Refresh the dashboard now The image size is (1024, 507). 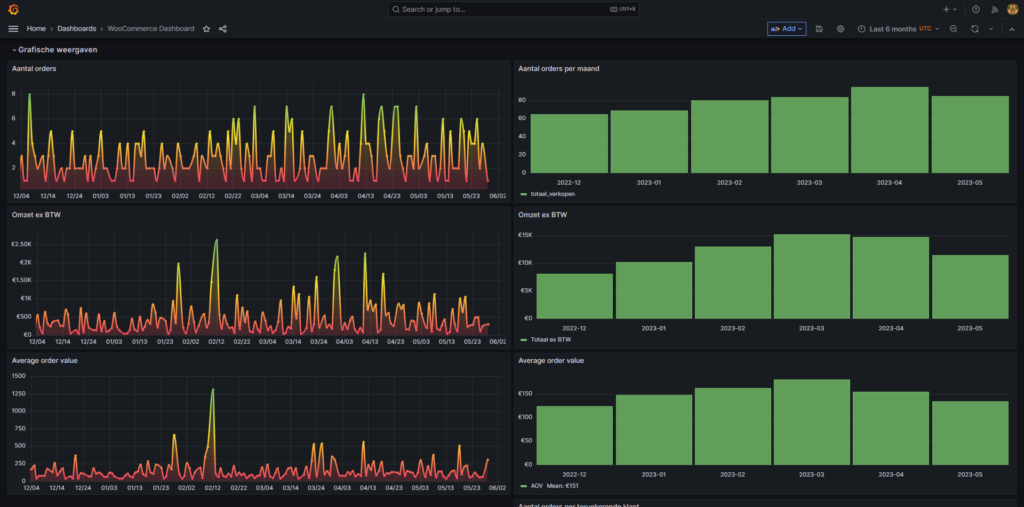click(x=974, y=29)
